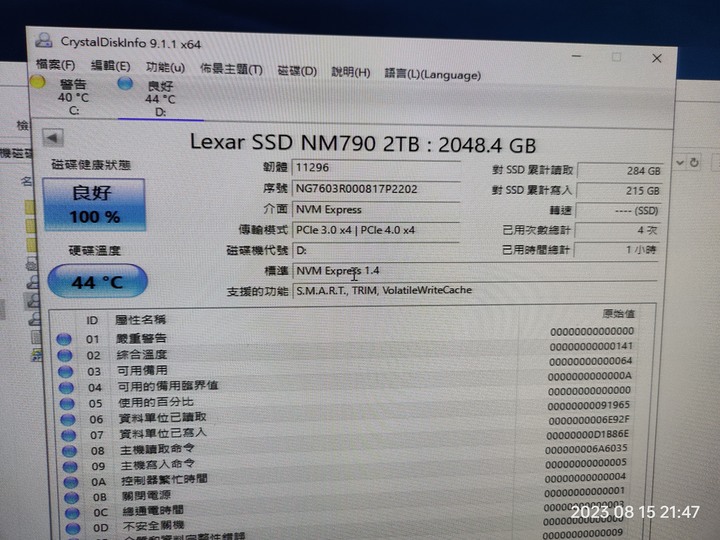720x540 pixels.
Task: Minimize the CrystalDiskInfo window
Action: point(577,56)
